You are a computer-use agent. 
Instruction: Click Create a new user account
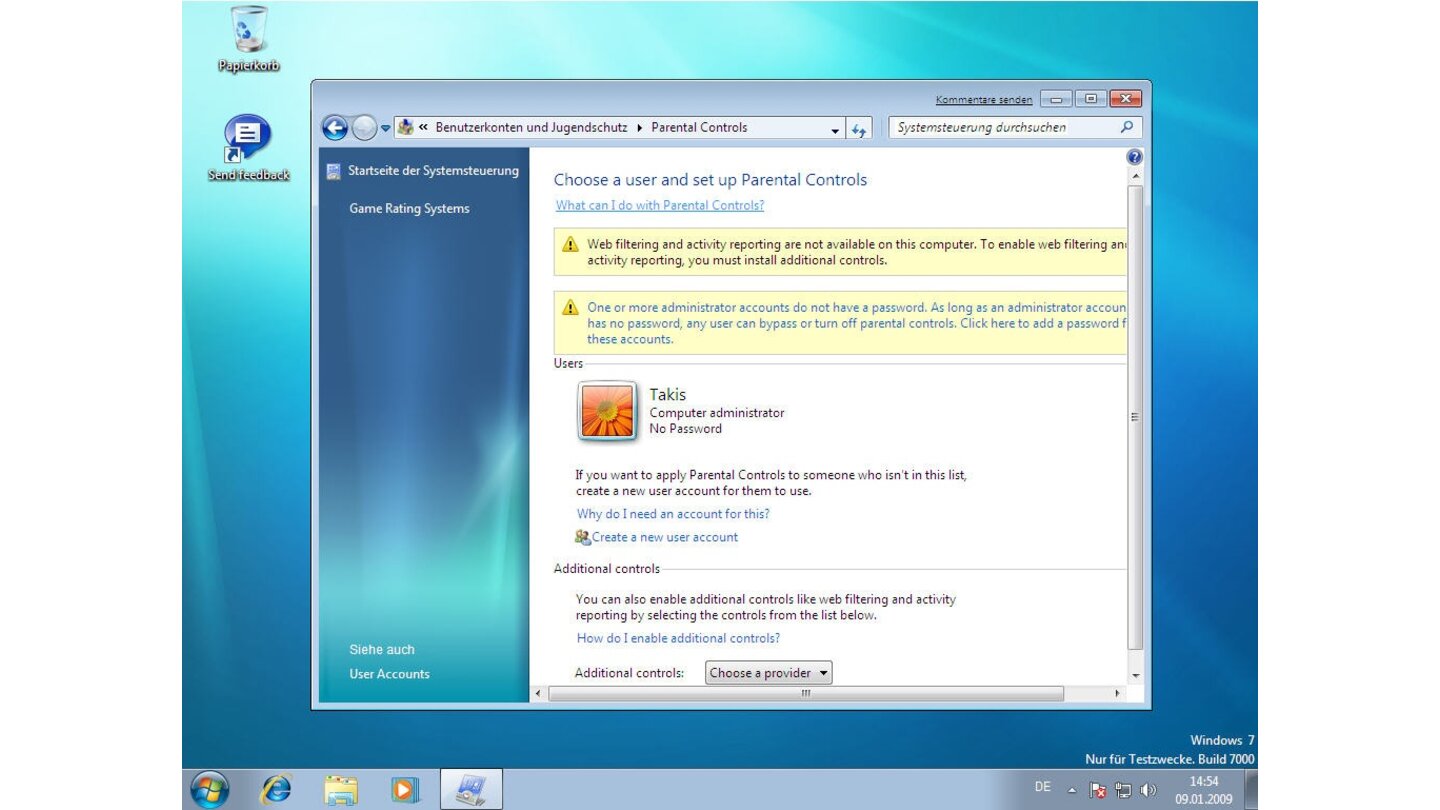tap(665, 537)
